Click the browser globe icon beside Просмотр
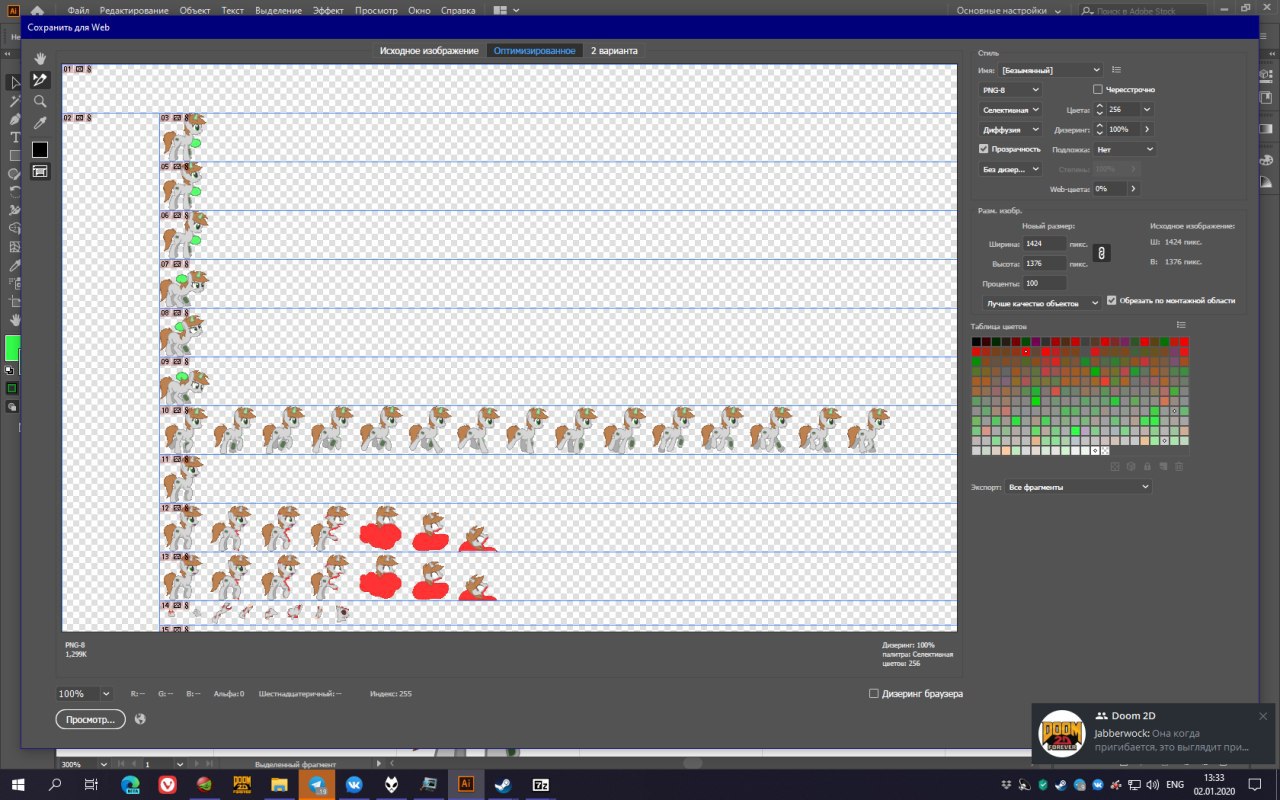The image size is (1280, 800). [x=140, y=719]
